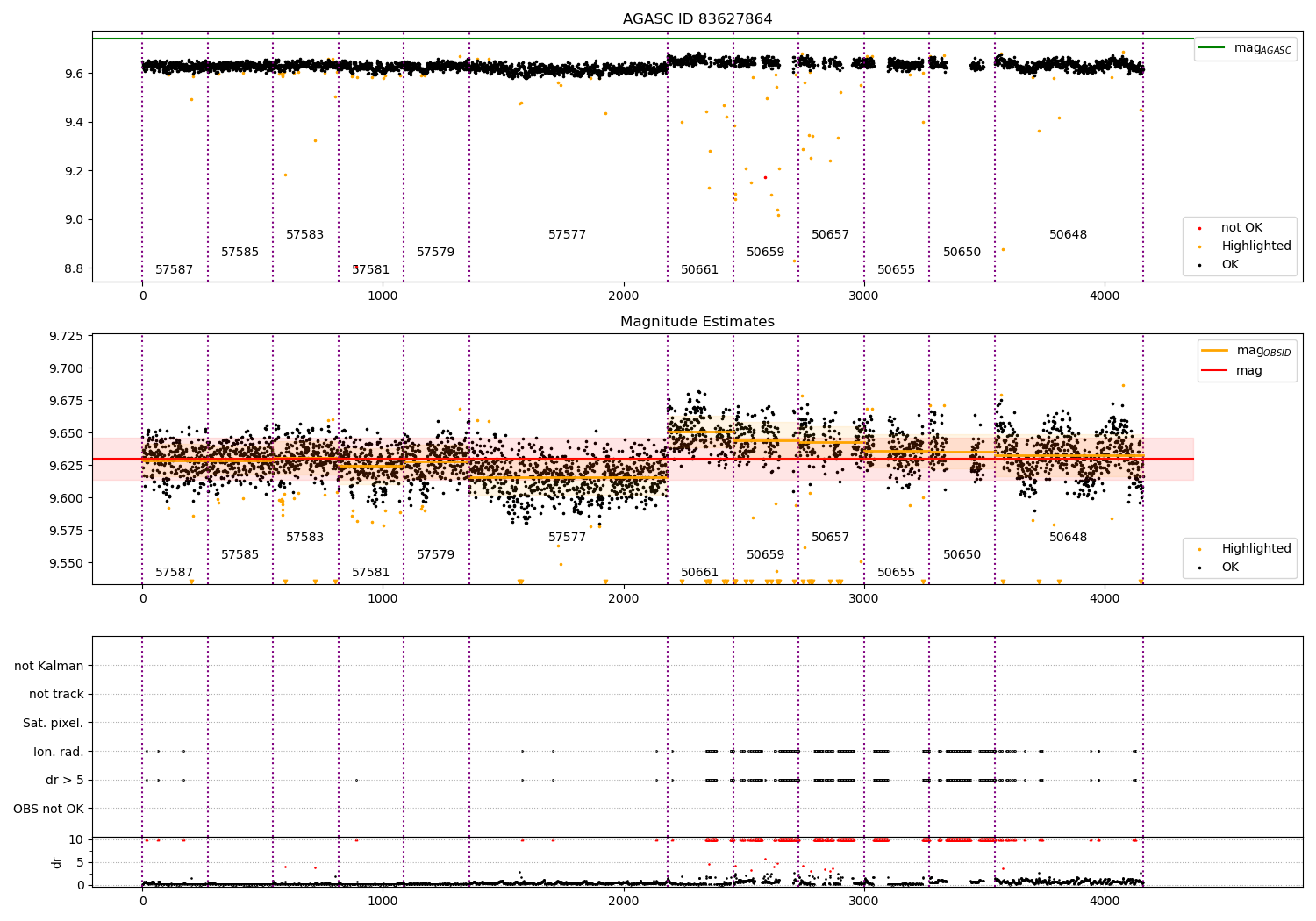Viewport: 1316px width, 921px height.
Task: Click obsid label 57587 in Magnitude Estimates plot
Action: [174, 573]
